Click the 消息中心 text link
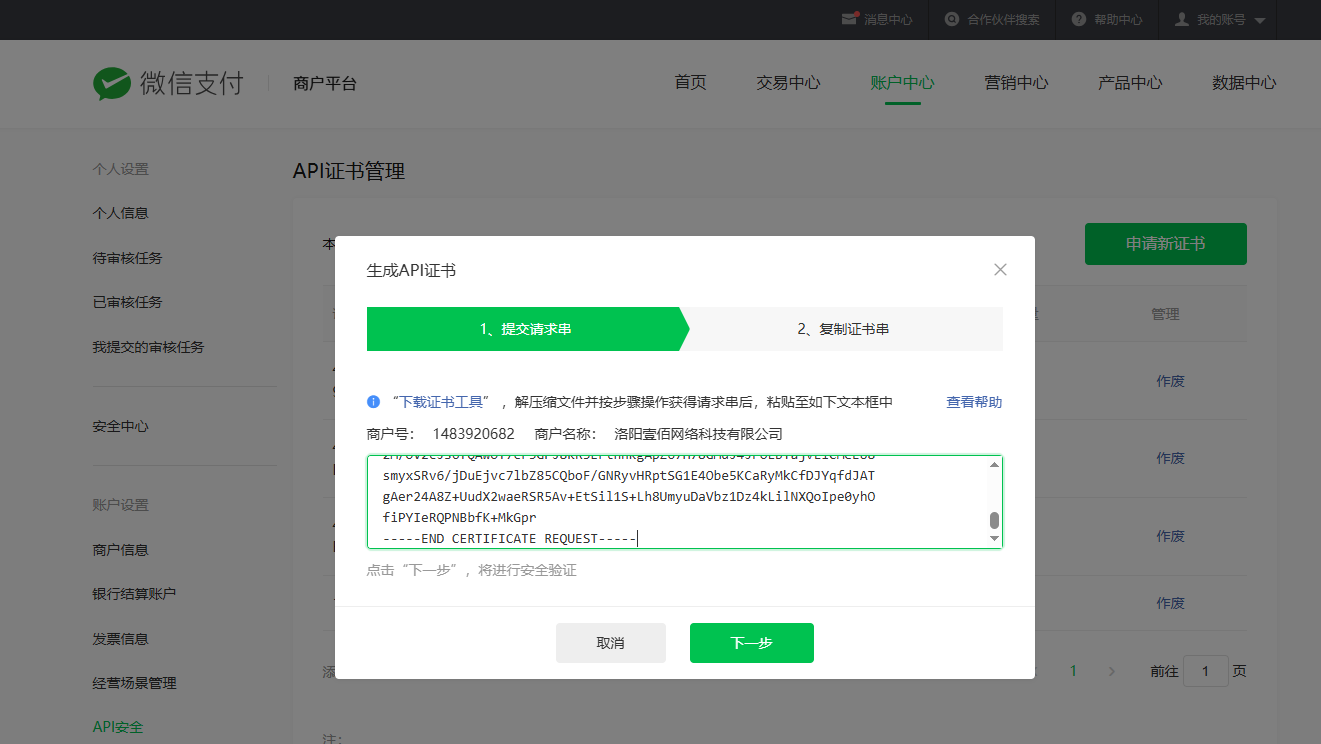The height and width of the screenshot is (744, 1321). click(x=888, y=20)
